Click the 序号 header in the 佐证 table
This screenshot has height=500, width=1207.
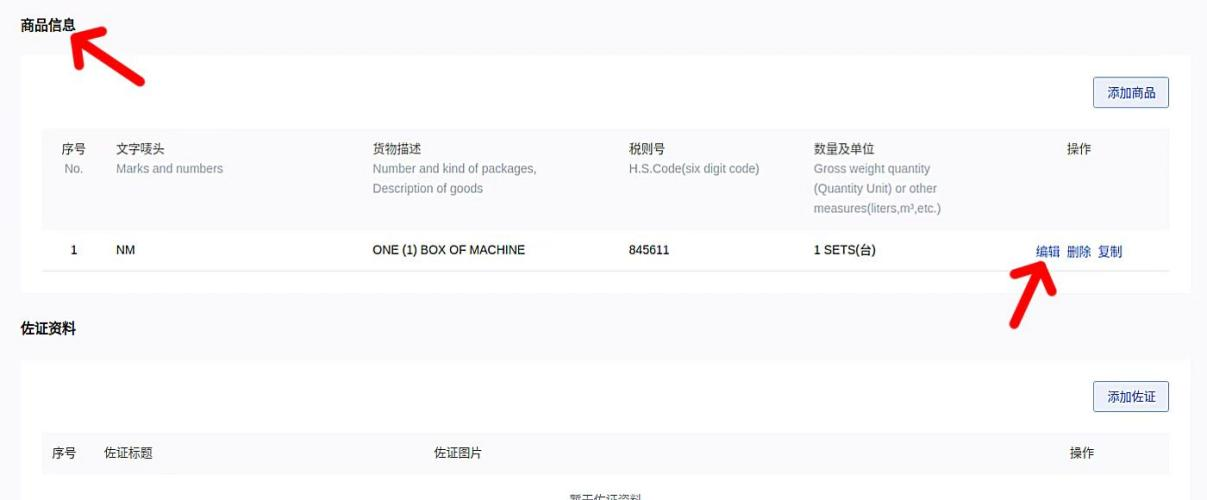coord(64,453)
